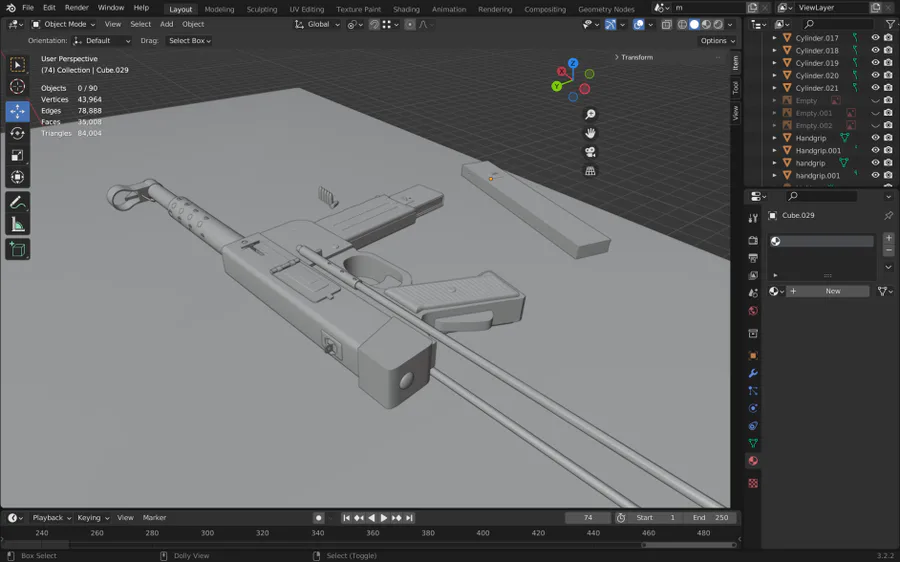Toggle camera view icon
This screenshot has width=900, height=562.
tap(589, 152)
